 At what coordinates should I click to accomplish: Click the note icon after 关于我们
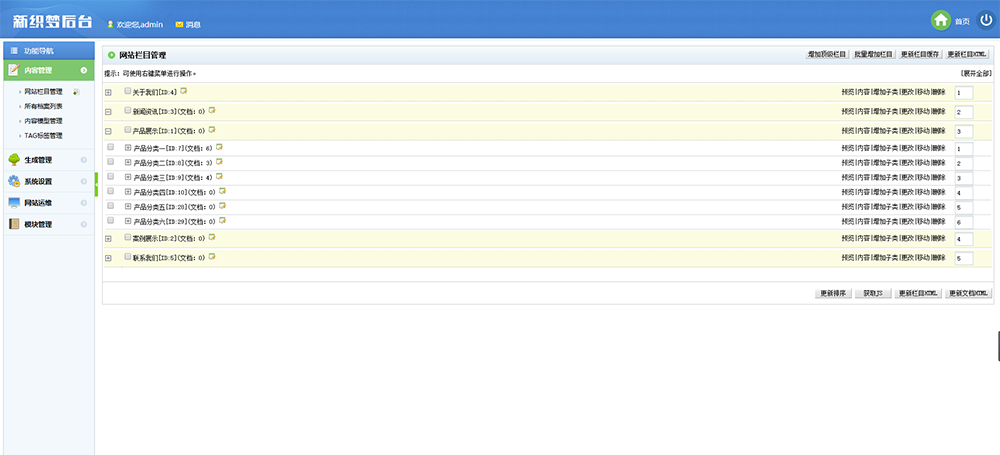coord(183,91)
